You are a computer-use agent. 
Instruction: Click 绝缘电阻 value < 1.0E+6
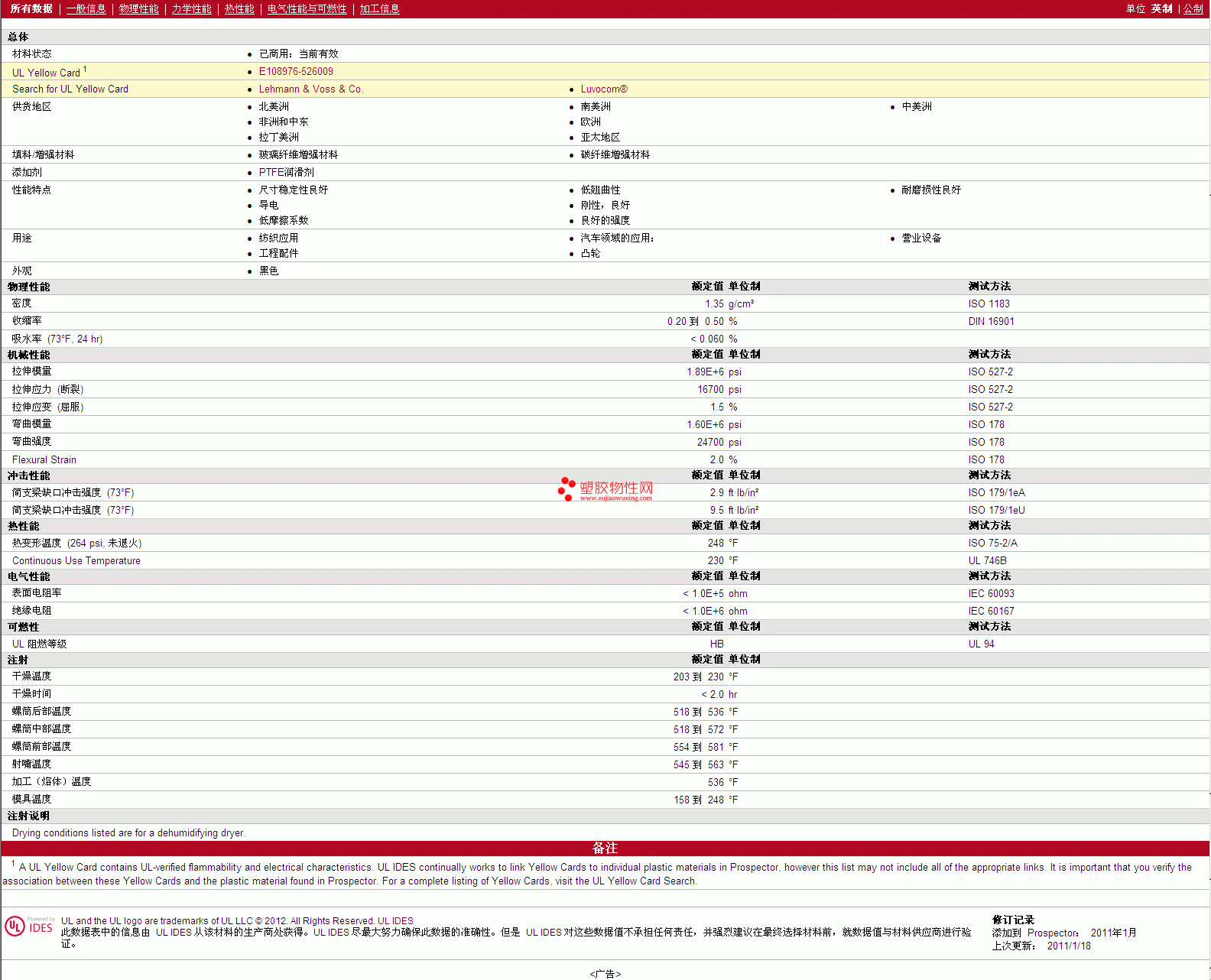click(703, 611)
